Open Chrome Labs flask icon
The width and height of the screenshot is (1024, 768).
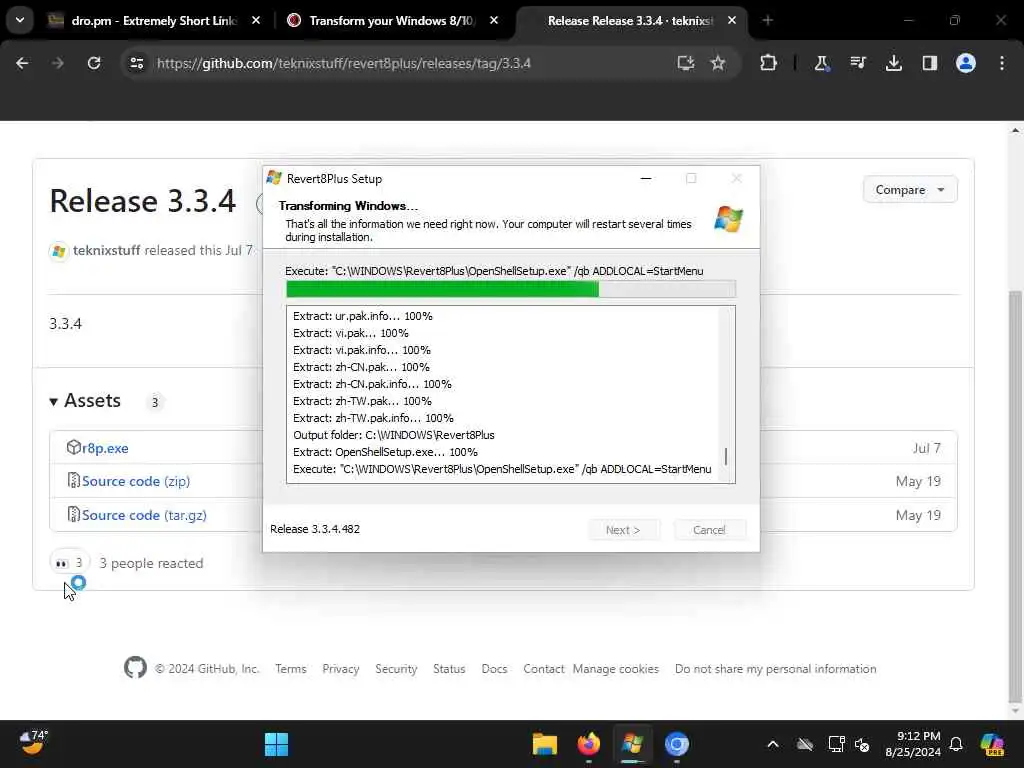coord(821,63)
